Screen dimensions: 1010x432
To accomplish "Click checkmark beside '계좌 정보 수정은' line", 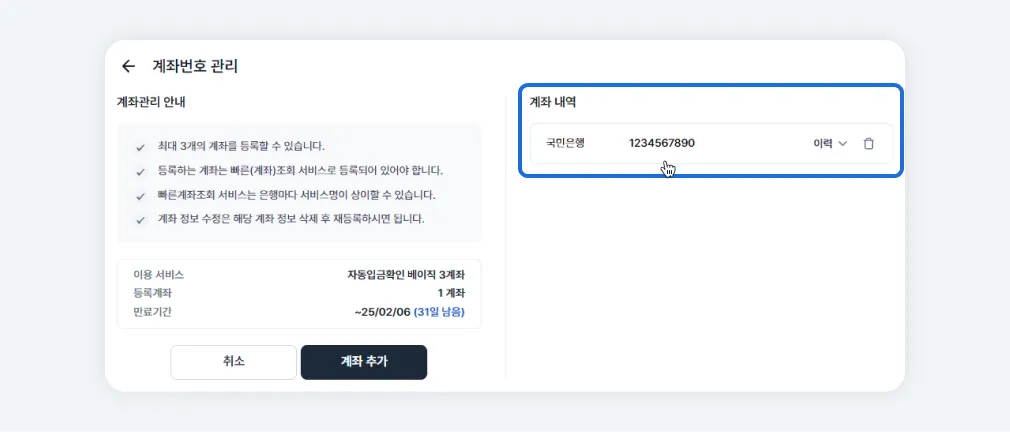I will [141, 219].
